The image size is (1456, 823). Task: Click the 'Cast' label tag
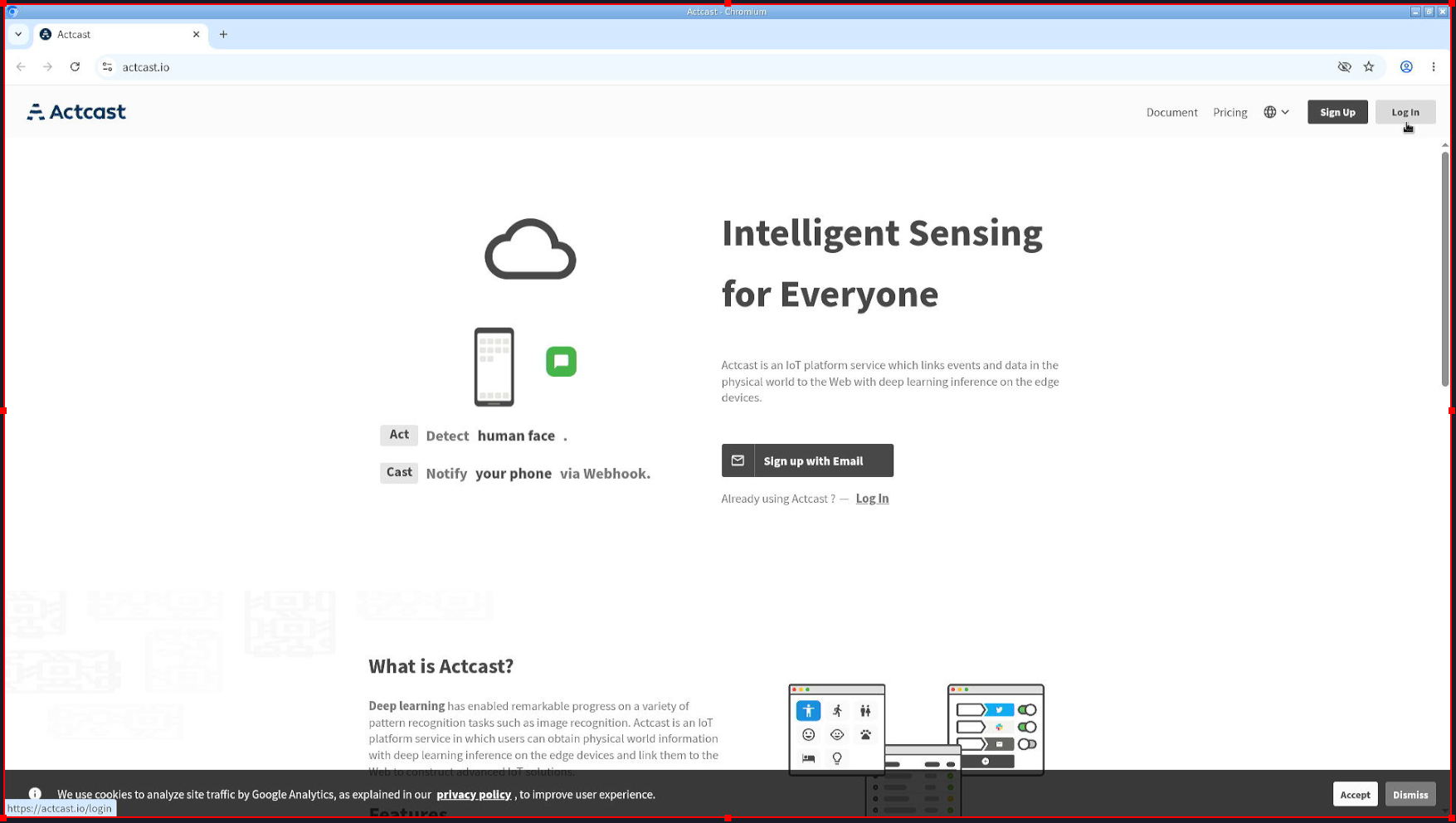(x=399, y=472)
